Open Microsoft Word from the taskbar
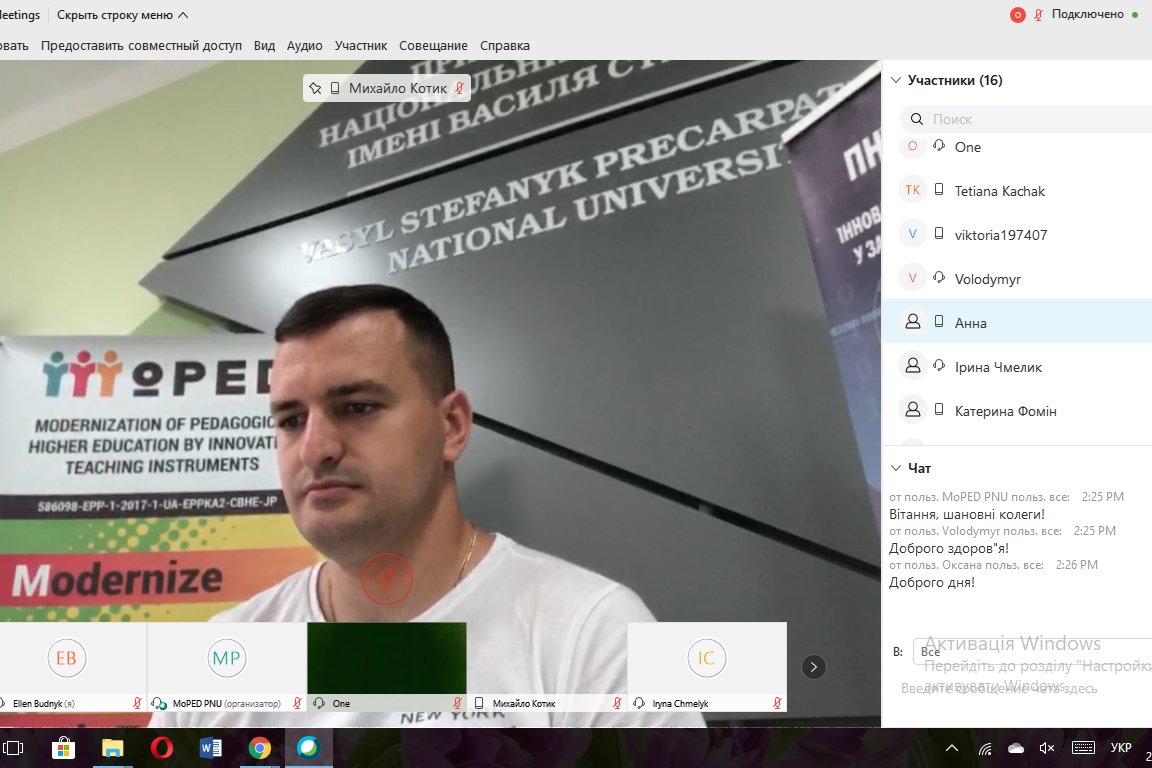 [x=210, y=748]
